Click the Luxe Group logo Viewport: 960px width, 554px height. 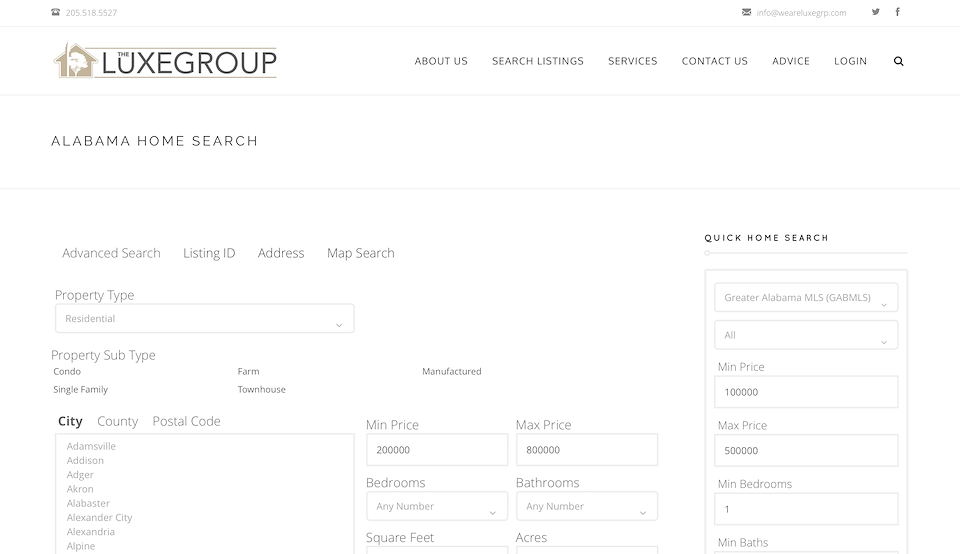click(x=165, y=61)
